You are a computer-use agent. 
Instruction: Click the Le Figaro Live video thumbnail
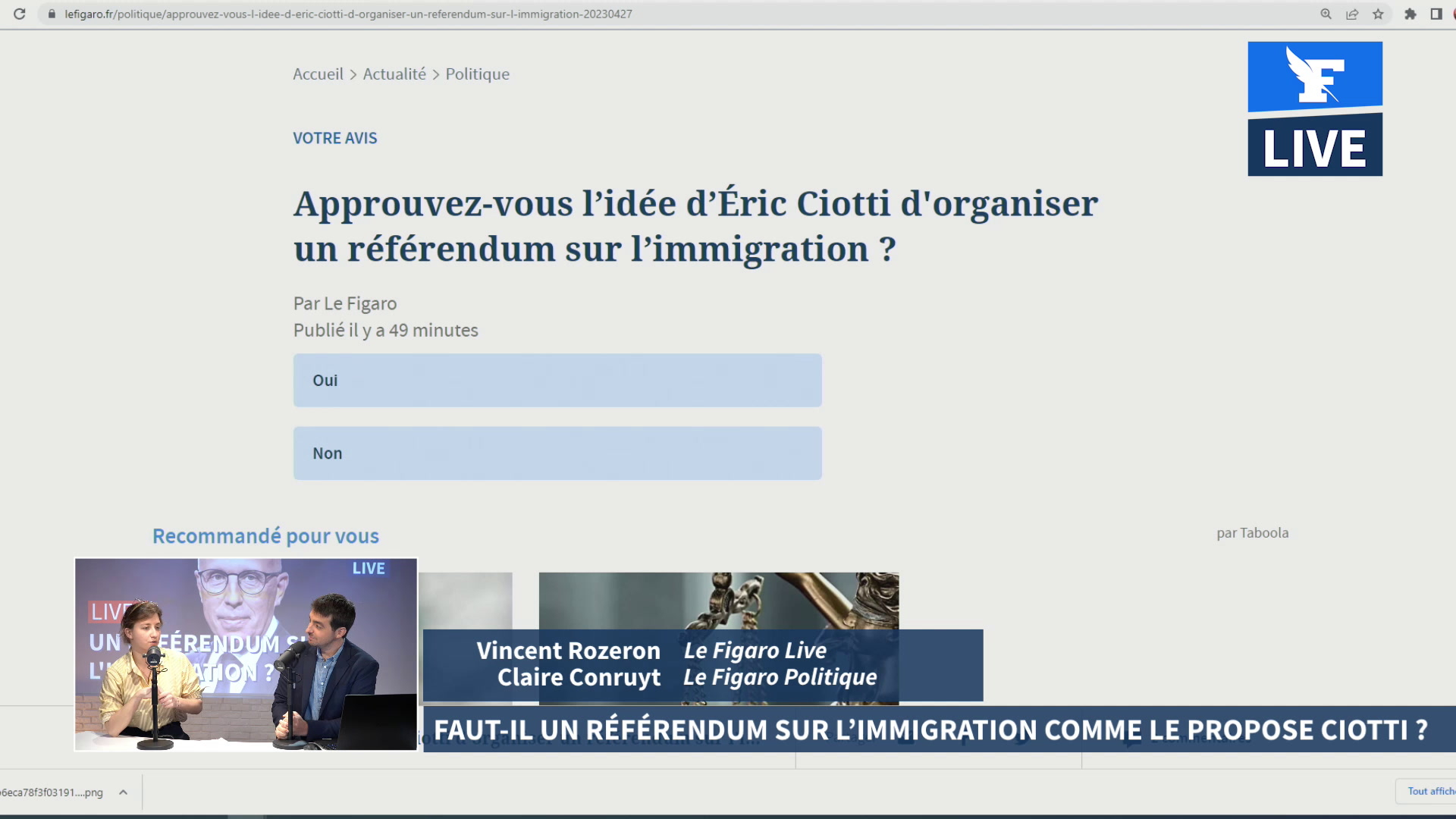point(246,655)
